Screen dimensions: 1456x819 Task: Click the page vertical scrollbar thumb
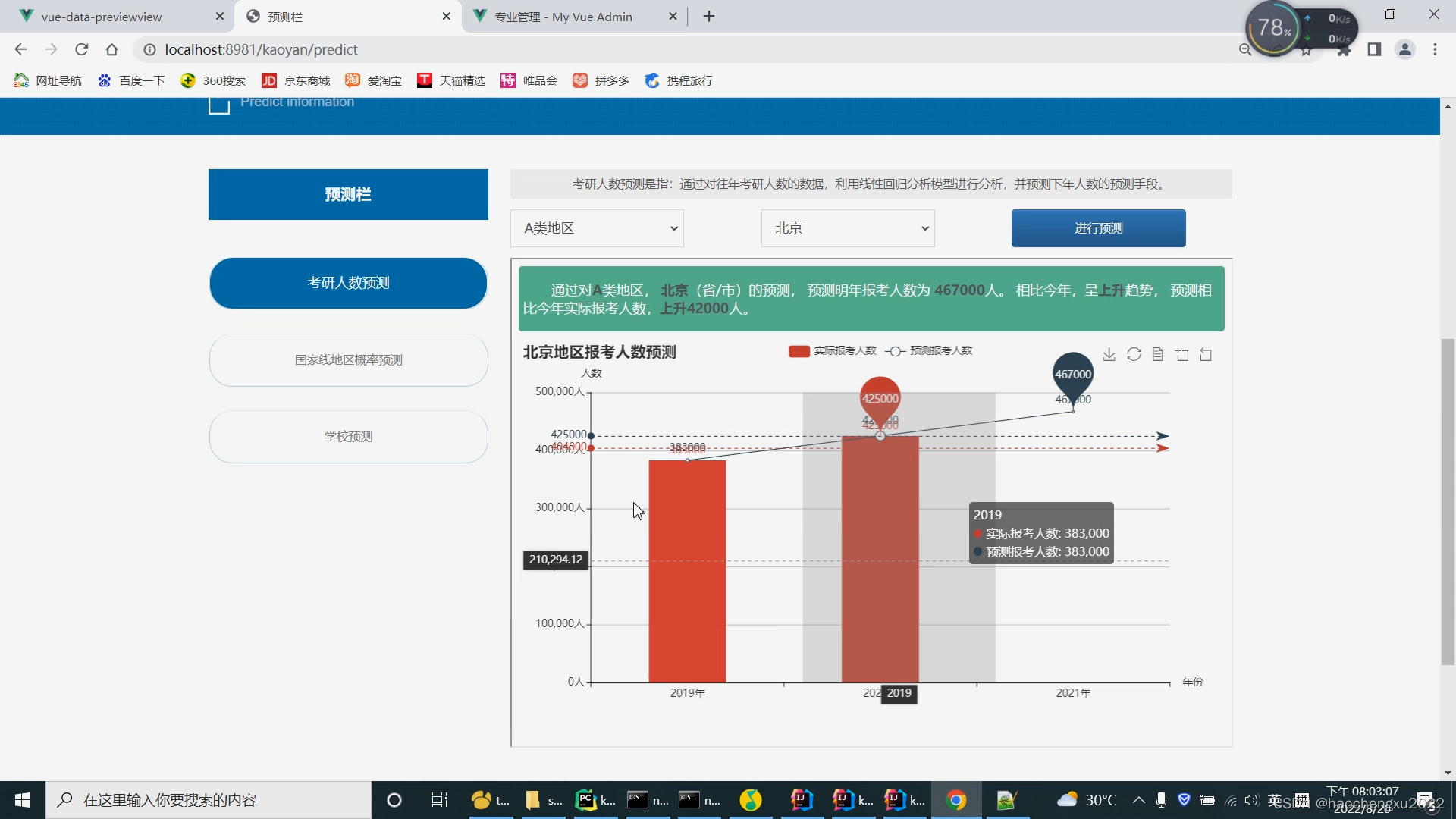tap(1448, 500)
